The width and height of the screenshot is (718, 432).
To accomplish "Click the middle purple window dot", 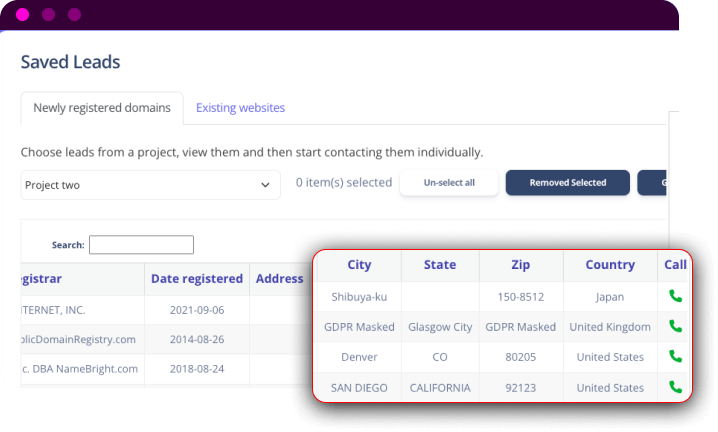I will 48,15.
